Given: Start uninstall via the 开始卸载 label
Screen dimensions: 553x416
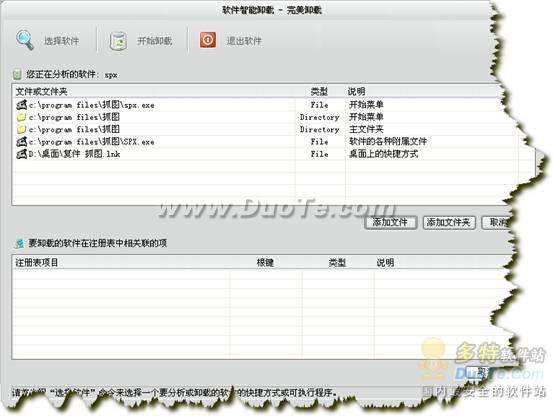Looking at the screenshot, I should coord(154,41).
